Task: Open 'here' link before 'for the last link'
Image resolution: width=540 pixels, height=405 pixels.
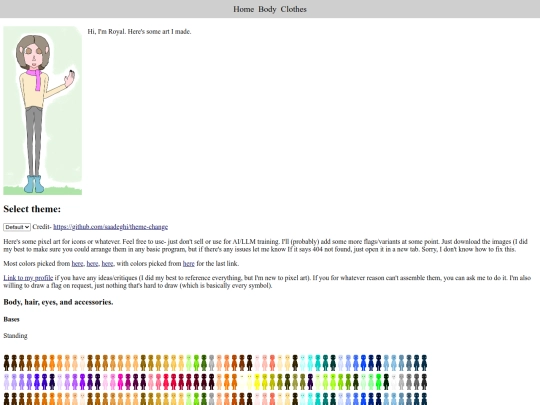Action: 188,263
